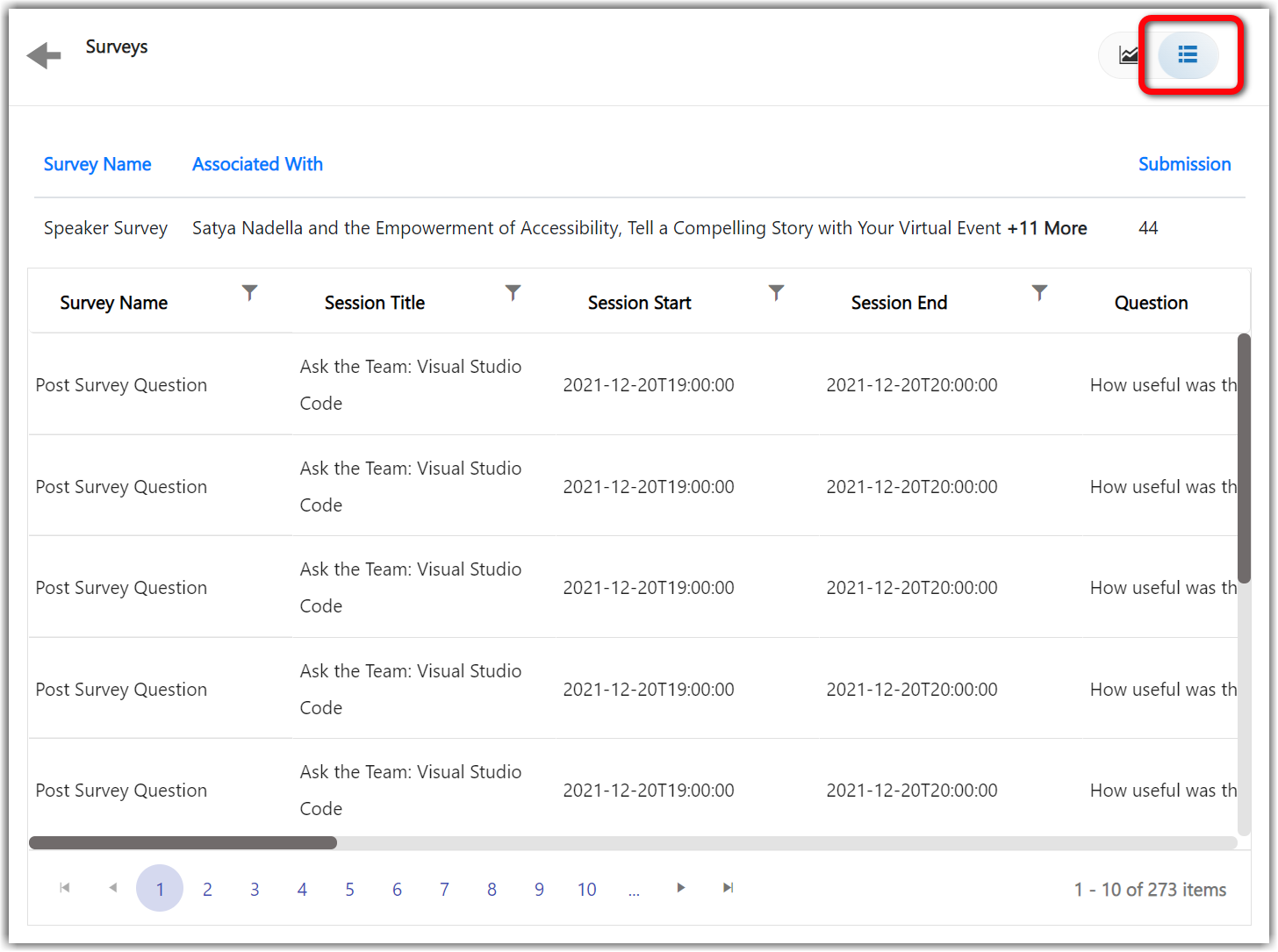1278x952 pixels.
Task: Go to the first page arrow
Action: pos(65,888)
